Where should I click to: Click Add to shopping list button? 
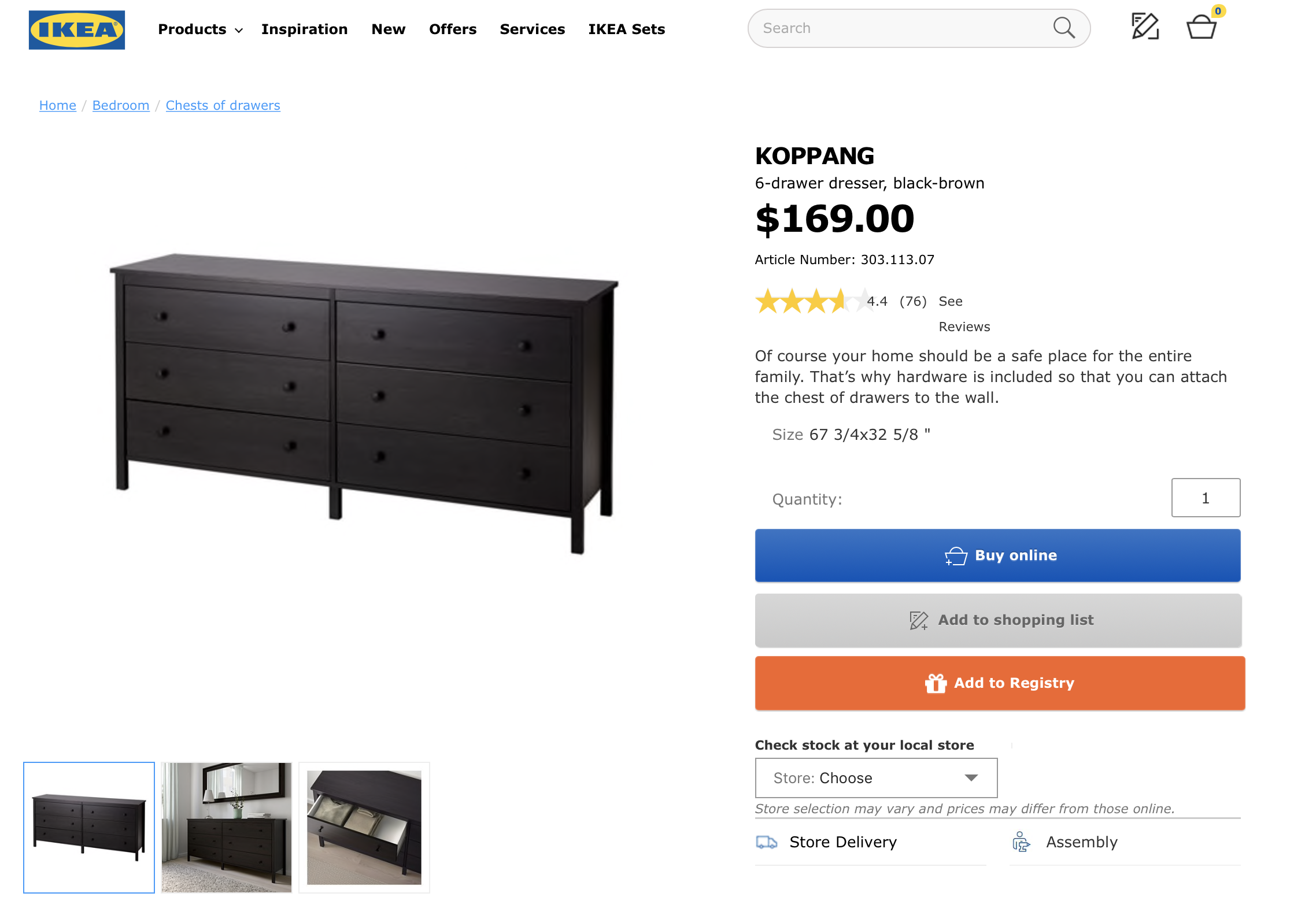[x=998, y=620]
